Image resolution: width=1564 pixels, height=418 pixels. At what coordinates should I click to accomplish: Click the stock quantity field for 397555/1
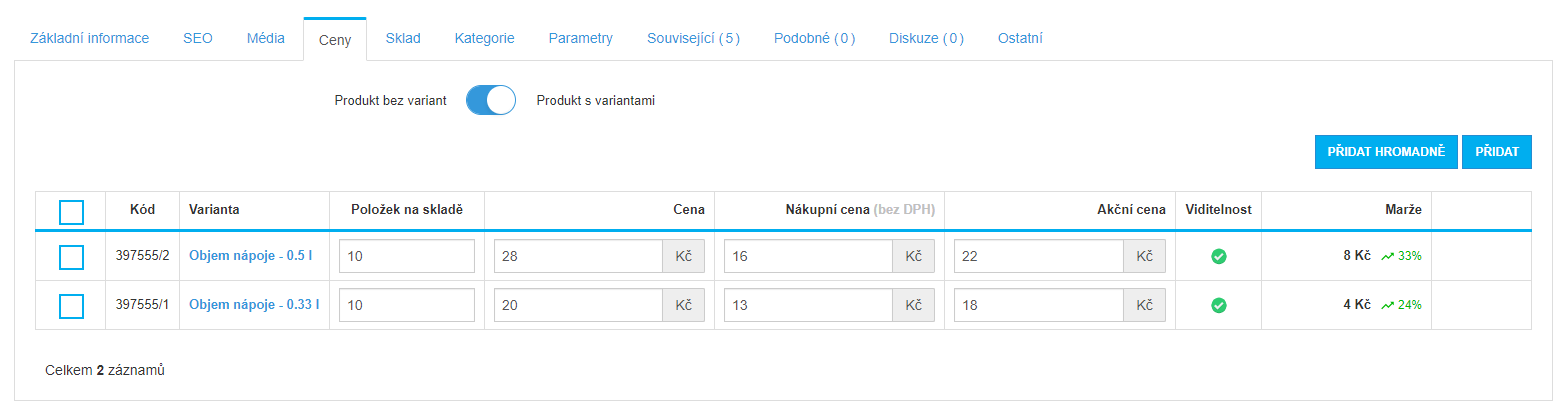[x=407, y=305]
